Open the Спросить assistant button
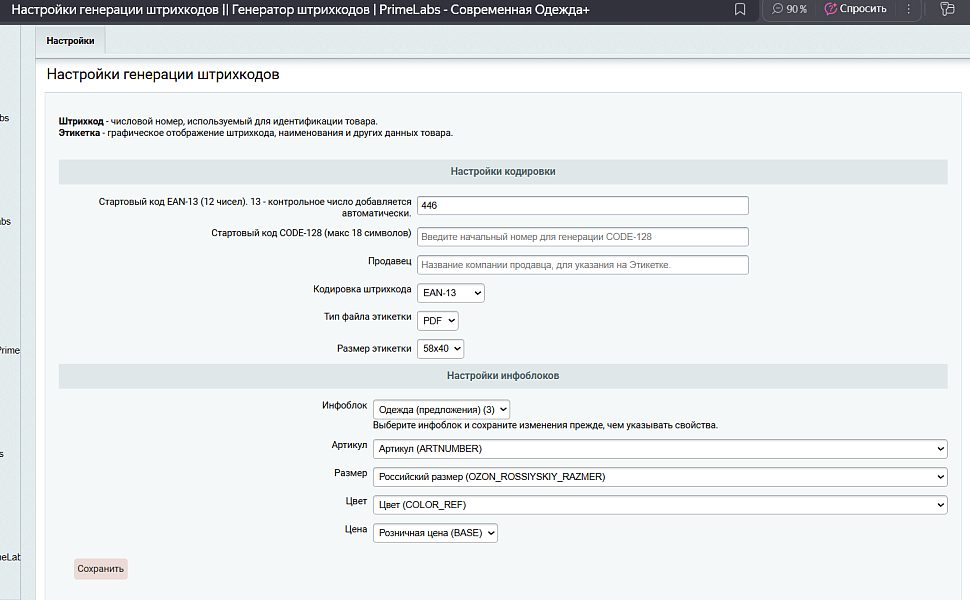The height and width of the screenshot is (600, 970). [855, 9]
